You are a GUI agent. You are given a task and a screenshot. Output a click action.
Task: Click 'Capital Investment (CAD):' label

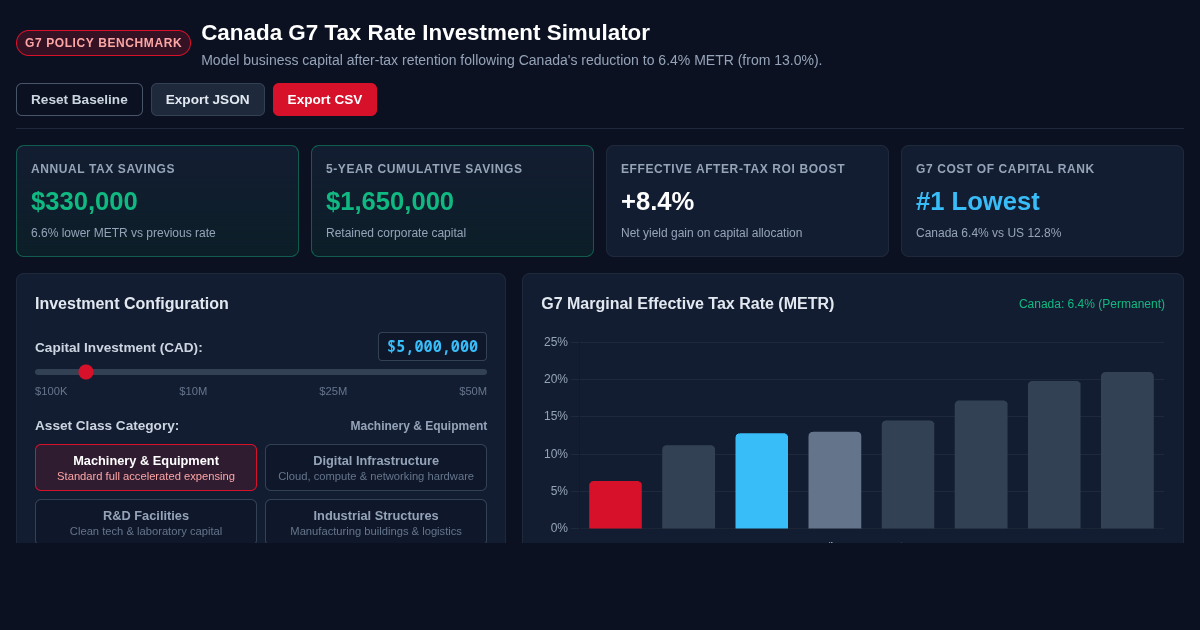click(119, 348)
